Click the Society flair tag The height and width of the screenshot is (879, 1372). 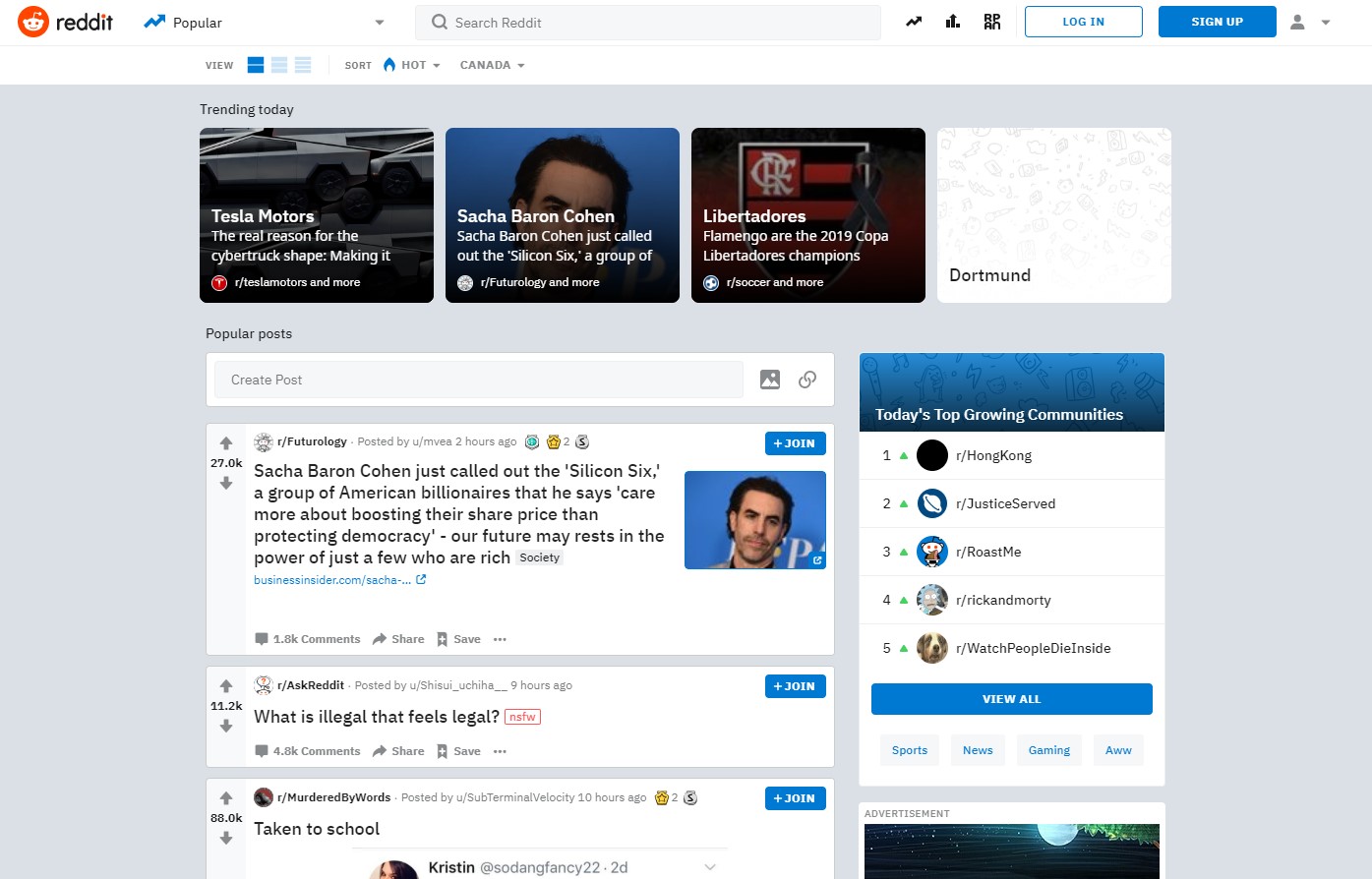[540, 557]
